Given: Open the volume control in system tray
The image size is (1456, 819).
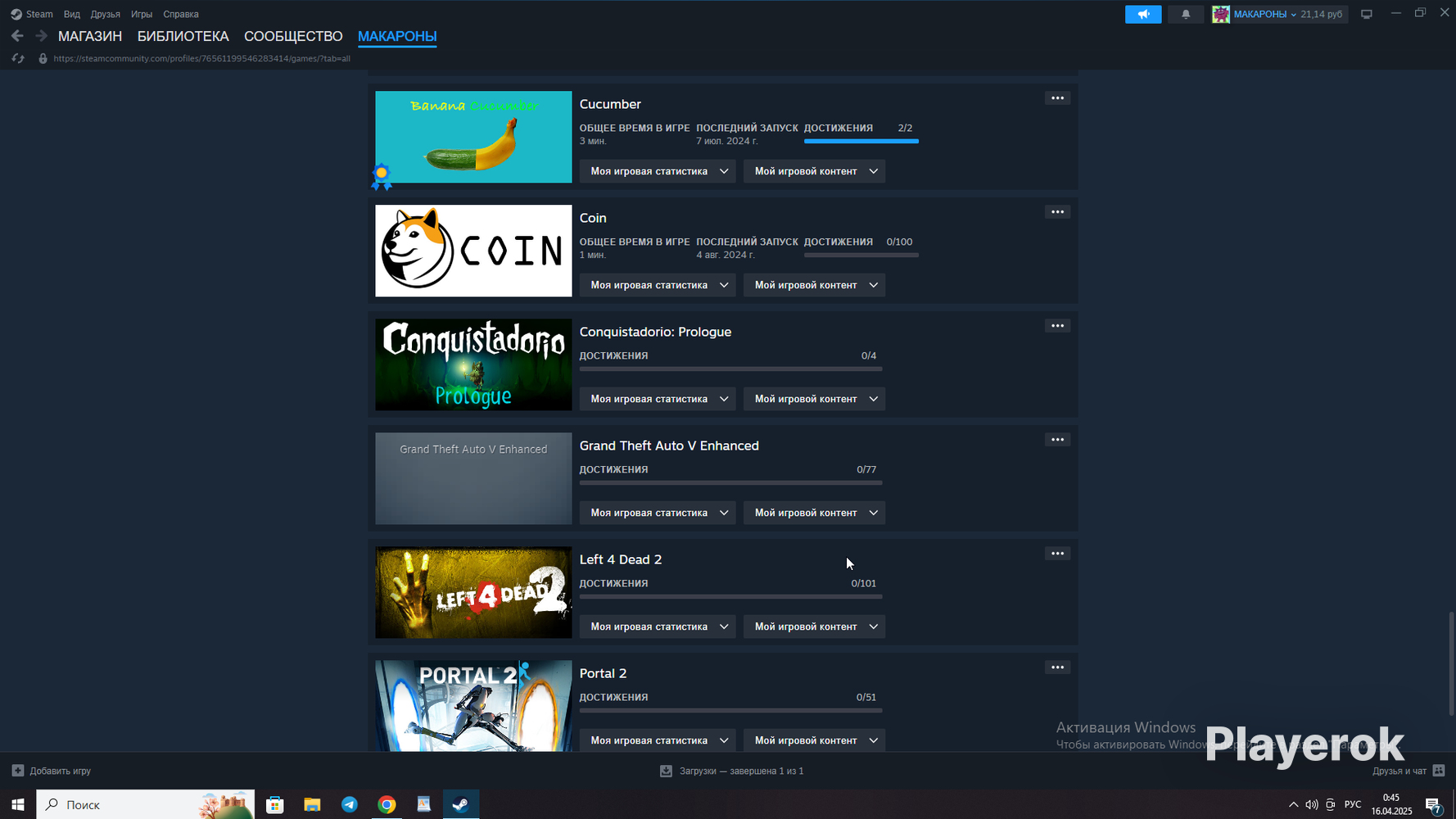Looking at the screenshot, I should point(1312,804).
